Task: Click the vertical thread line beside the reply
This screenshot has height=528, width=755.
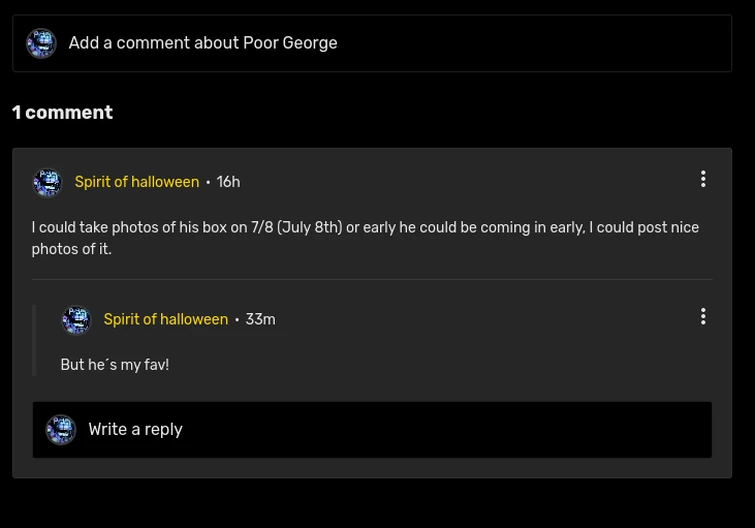Action: [x=35, y=341]
